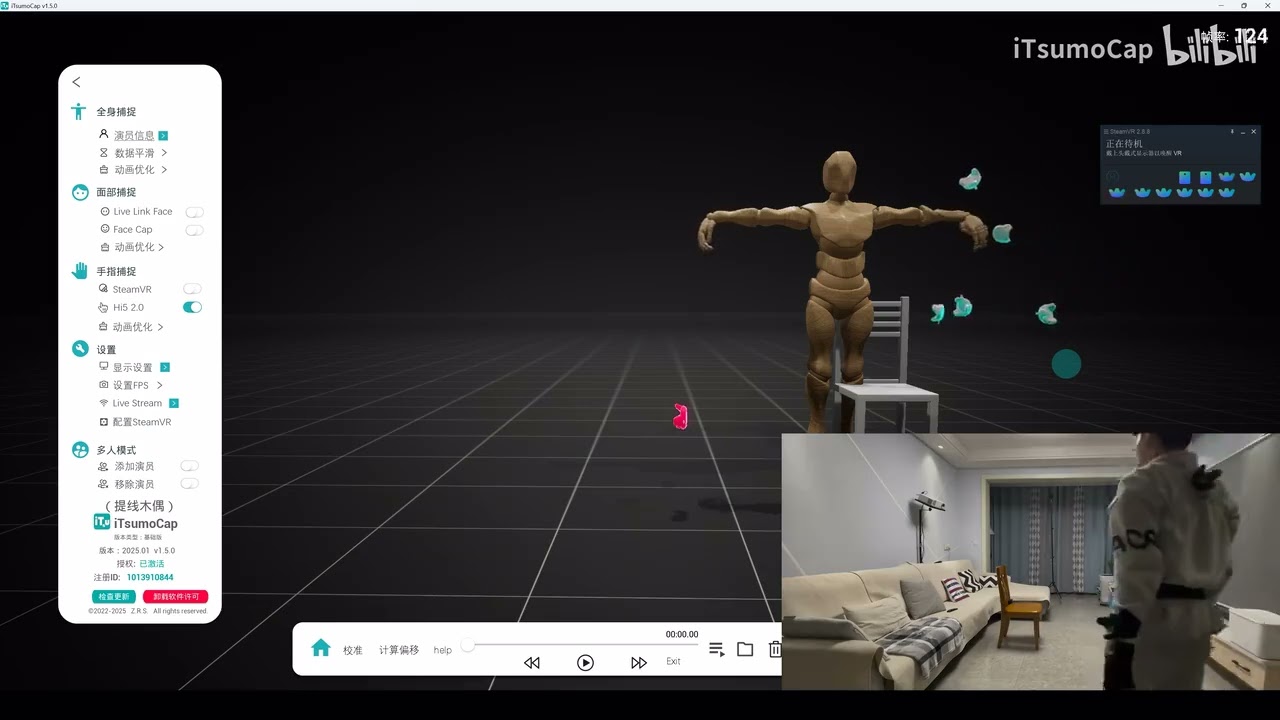Click the add-actor icon next to 添加演员
The width and height of the screenshot is (1280, 720).
[103, 466]
